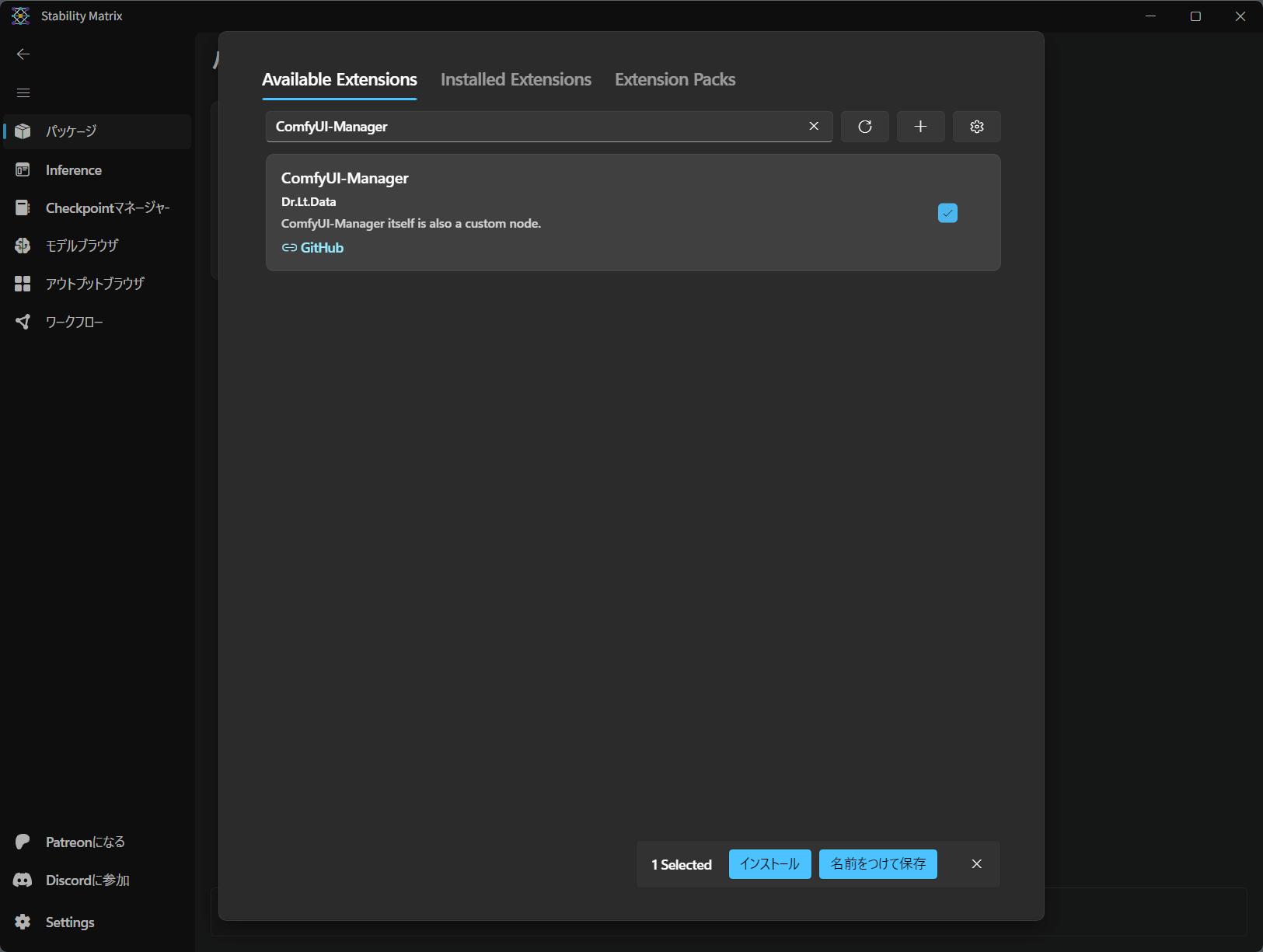
Task: Open extension settings gear icon
Action: pos(976,127)
